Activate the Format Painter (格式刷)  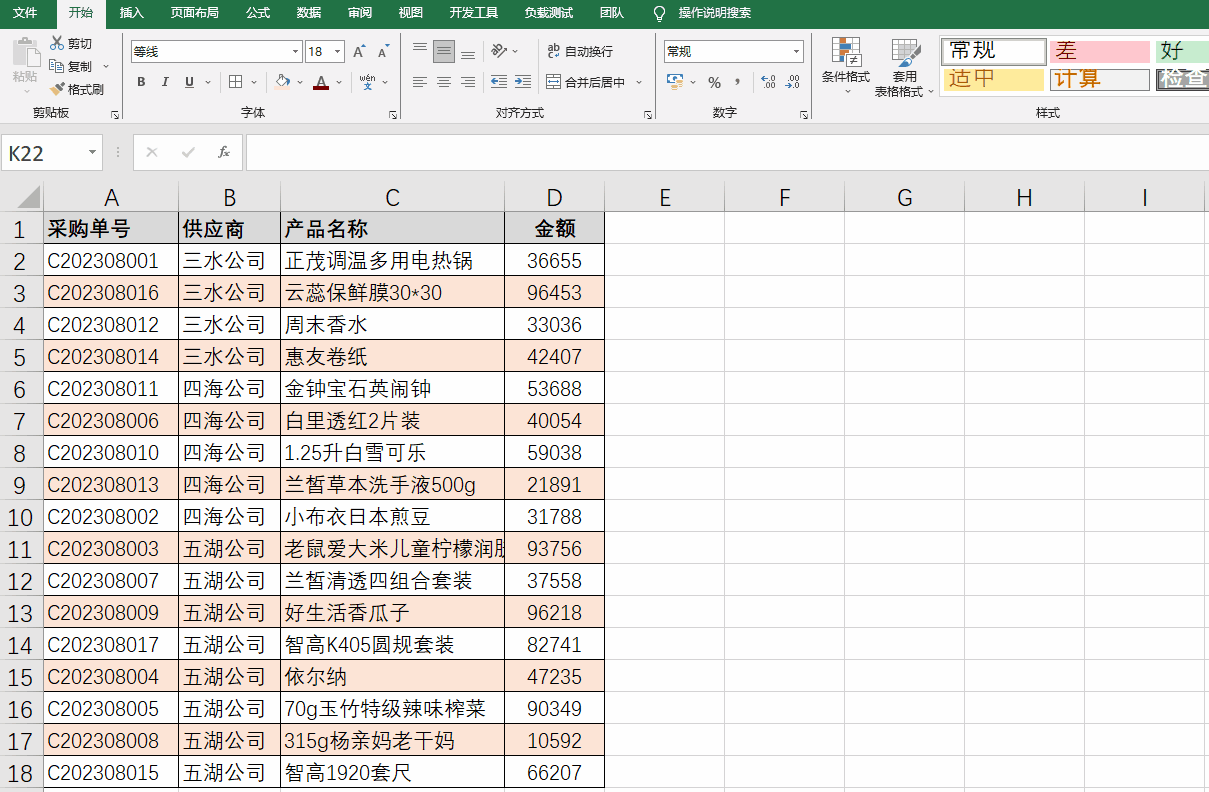76,89
